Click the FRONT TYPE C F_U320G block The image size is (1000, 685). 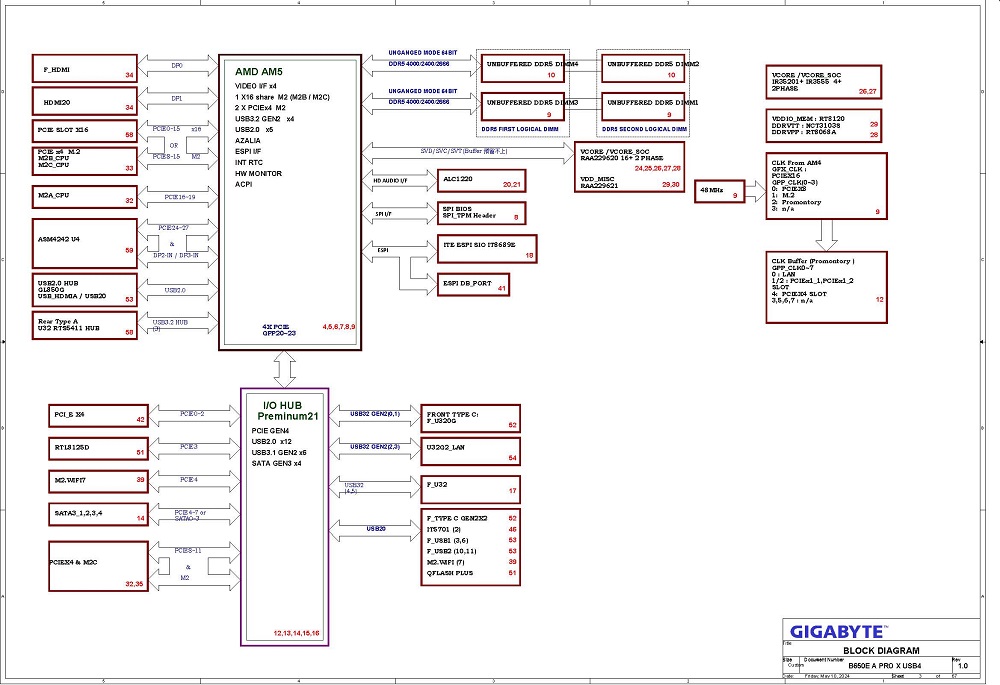click(471, 418)
